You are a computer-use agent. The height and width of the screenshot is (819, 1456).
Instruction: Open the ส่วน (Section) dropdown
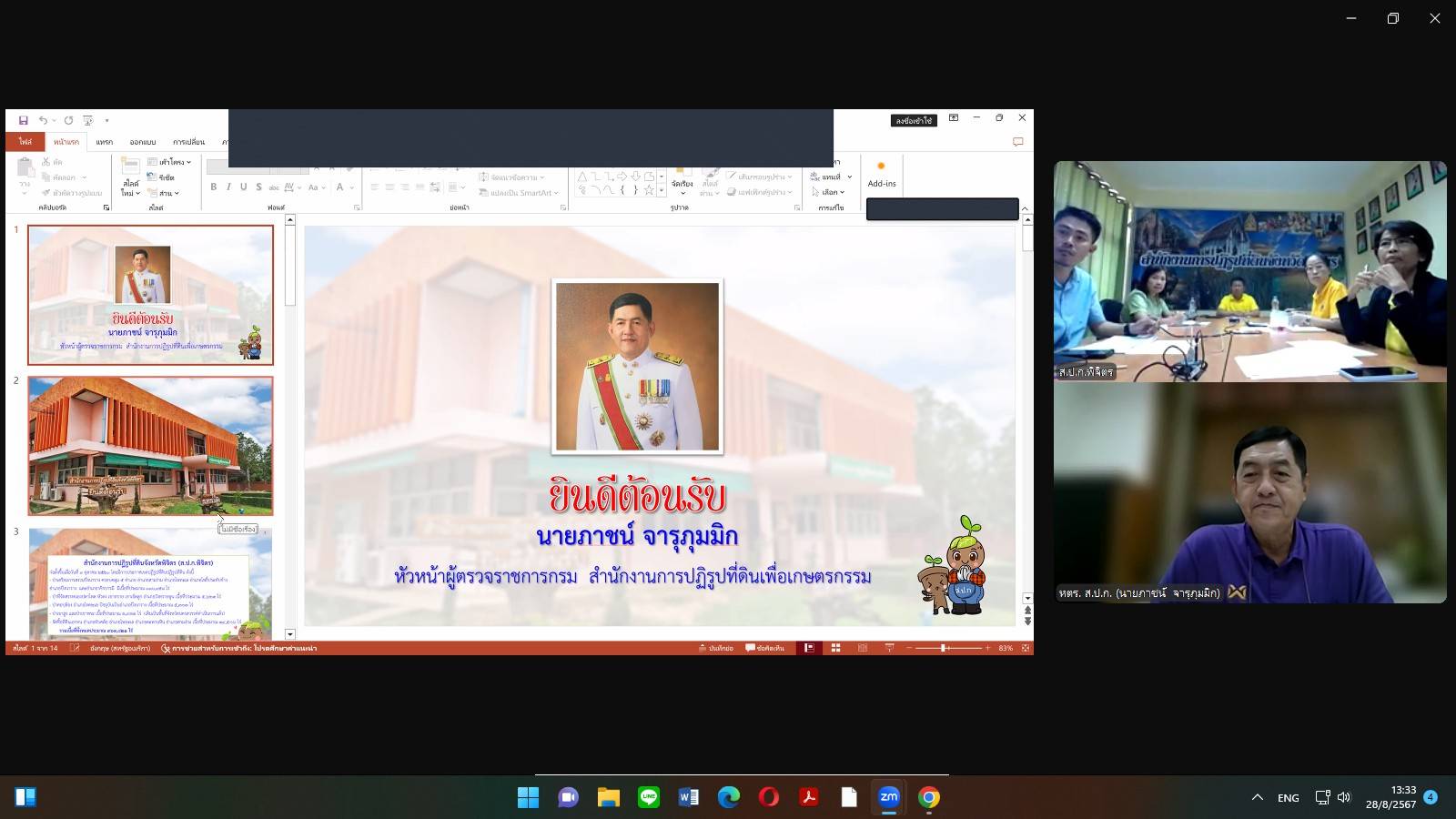tap(164, 193)
